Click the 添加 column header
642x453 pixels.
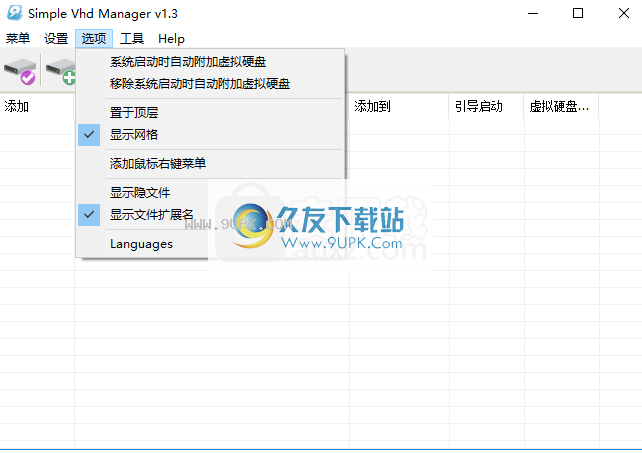(37, 106)
